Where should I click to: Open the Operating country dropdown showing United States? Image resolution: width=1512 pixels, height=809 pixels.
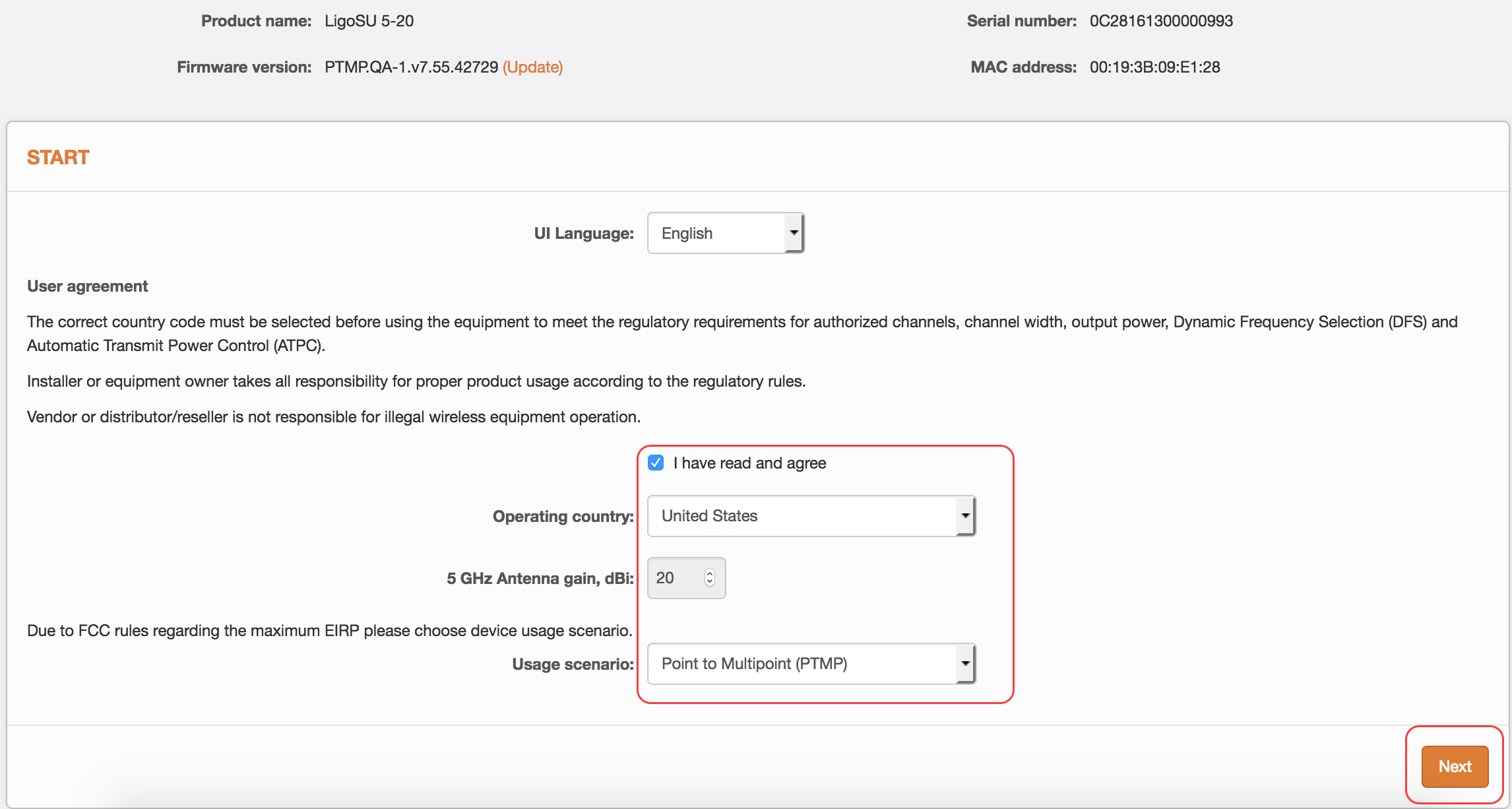pos(802,516)
